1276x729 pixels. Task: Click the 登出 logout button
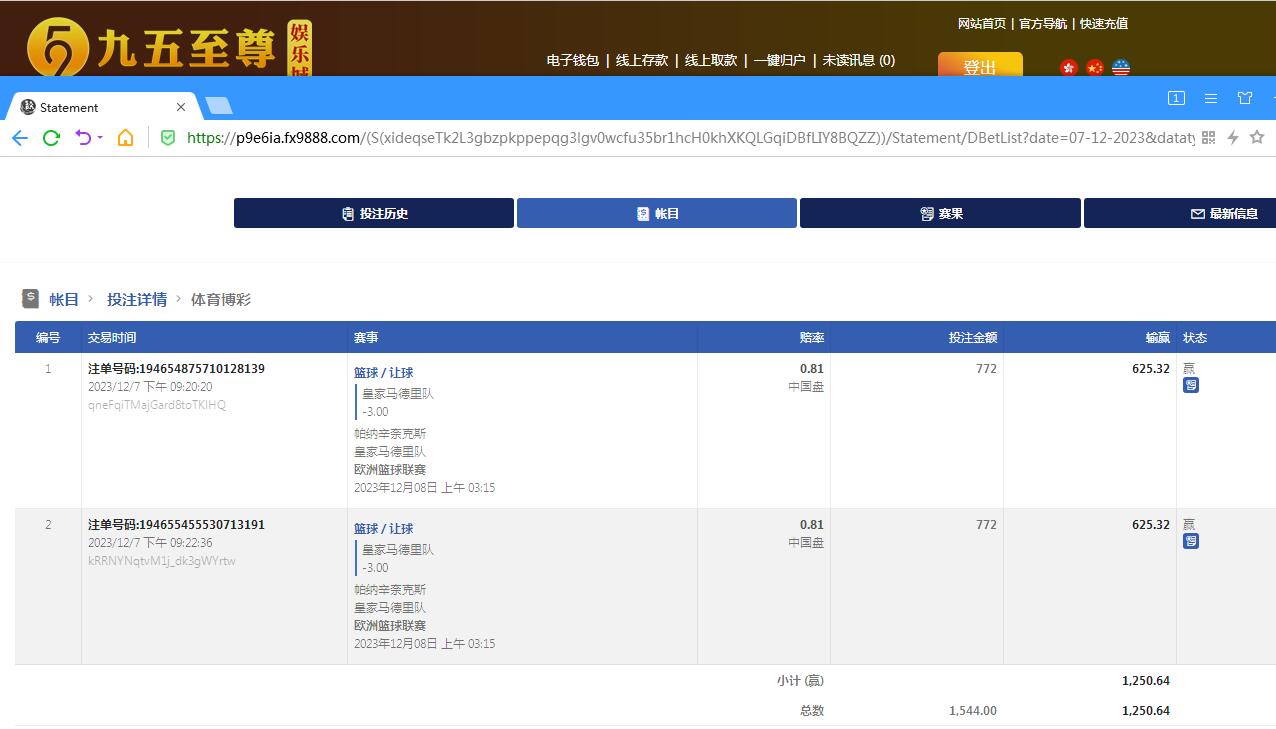click(979, 66)
